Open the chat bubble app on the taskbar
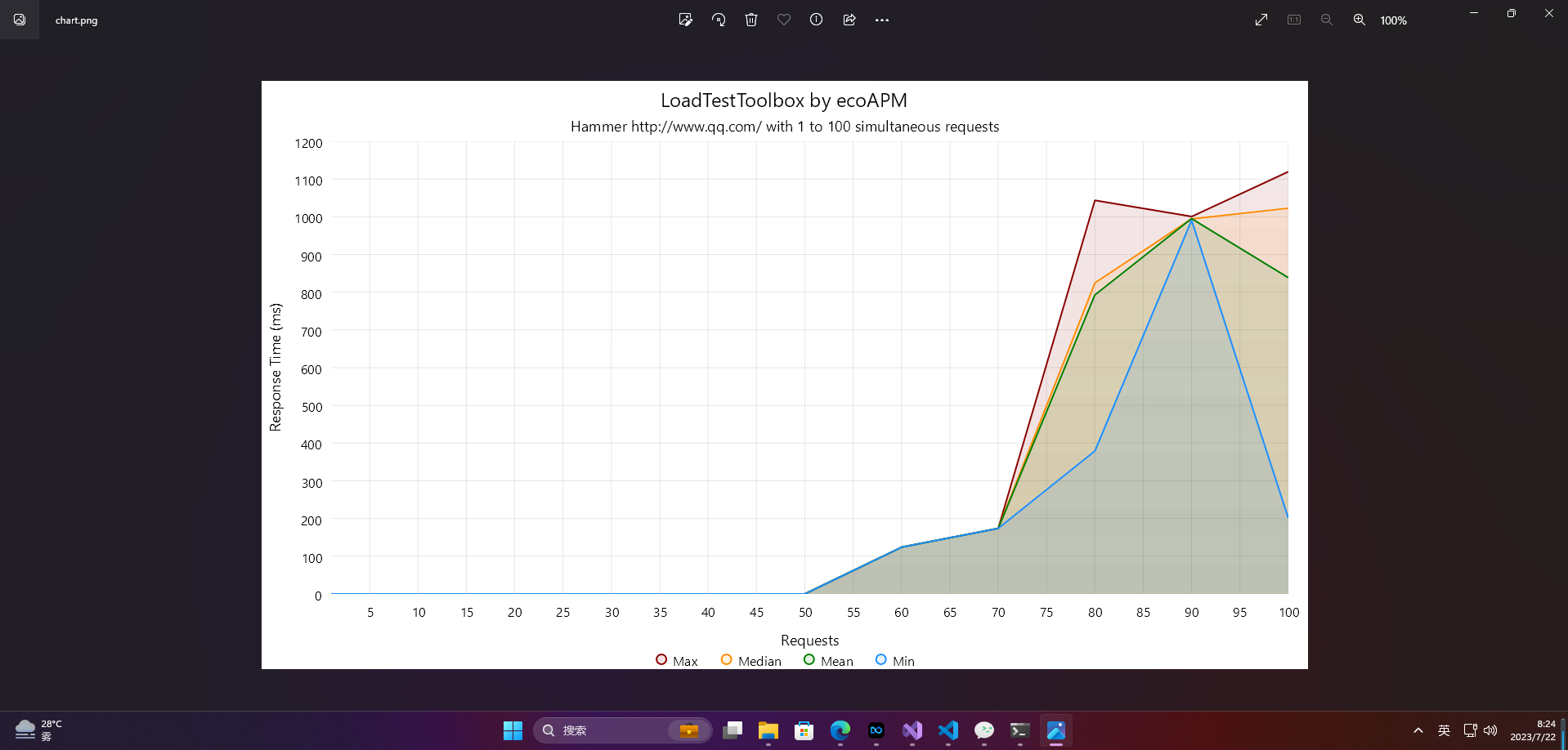 click(984, 730)
